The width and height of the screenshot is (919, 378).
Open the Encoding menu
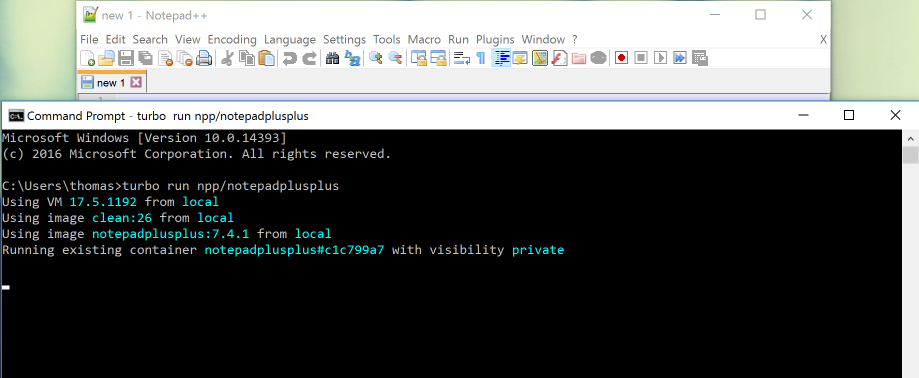tap(232, 39)
